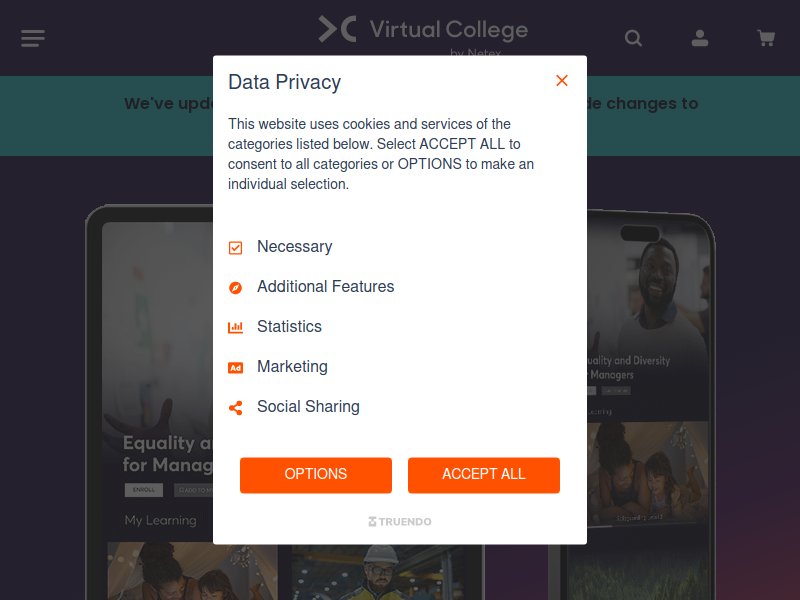Open the user account icon

pyautogui.click(x=699, y=38)
